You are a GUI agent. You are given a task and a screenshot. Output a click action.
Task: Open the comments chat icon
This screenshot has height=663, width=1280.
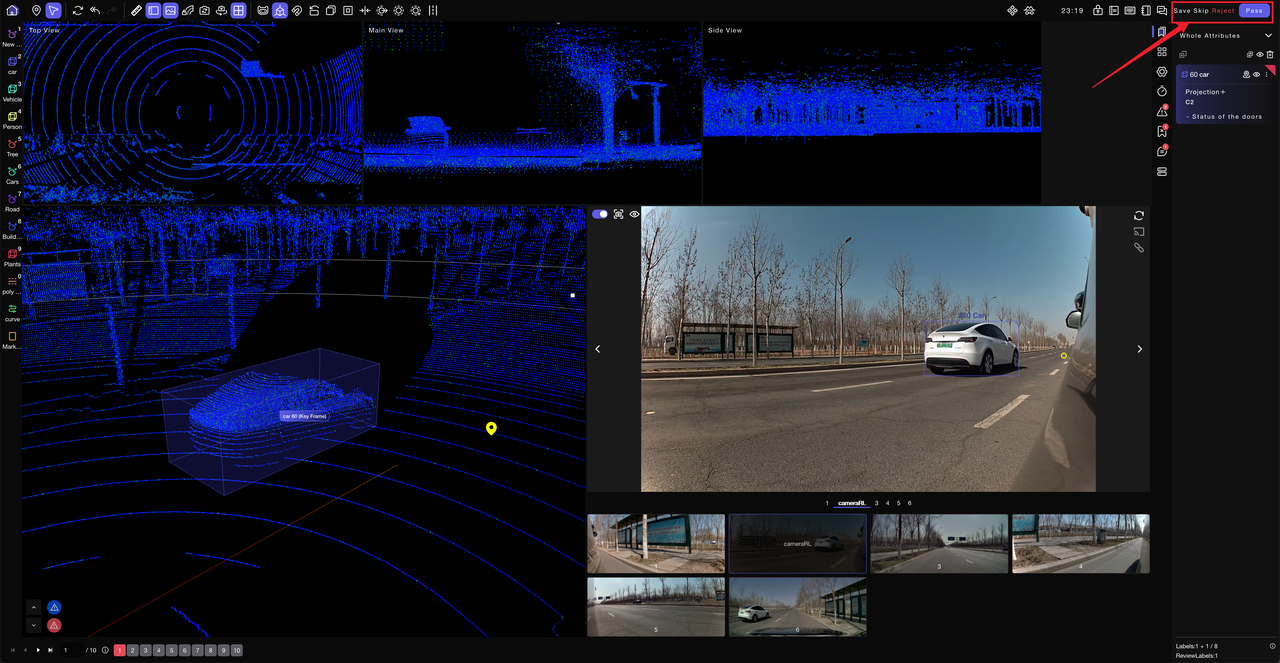coord(1161,152)
